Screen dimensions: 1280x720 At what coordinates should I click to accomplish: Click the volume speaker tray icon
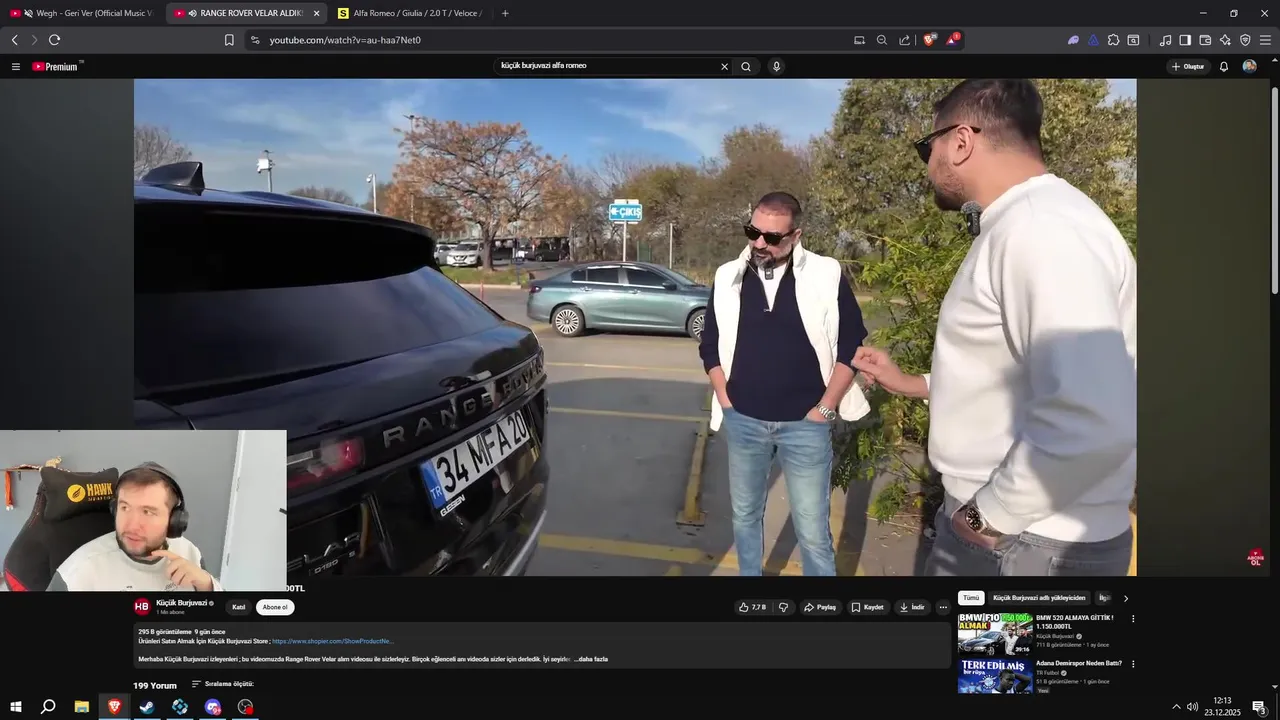click(x=1192, y=707)
